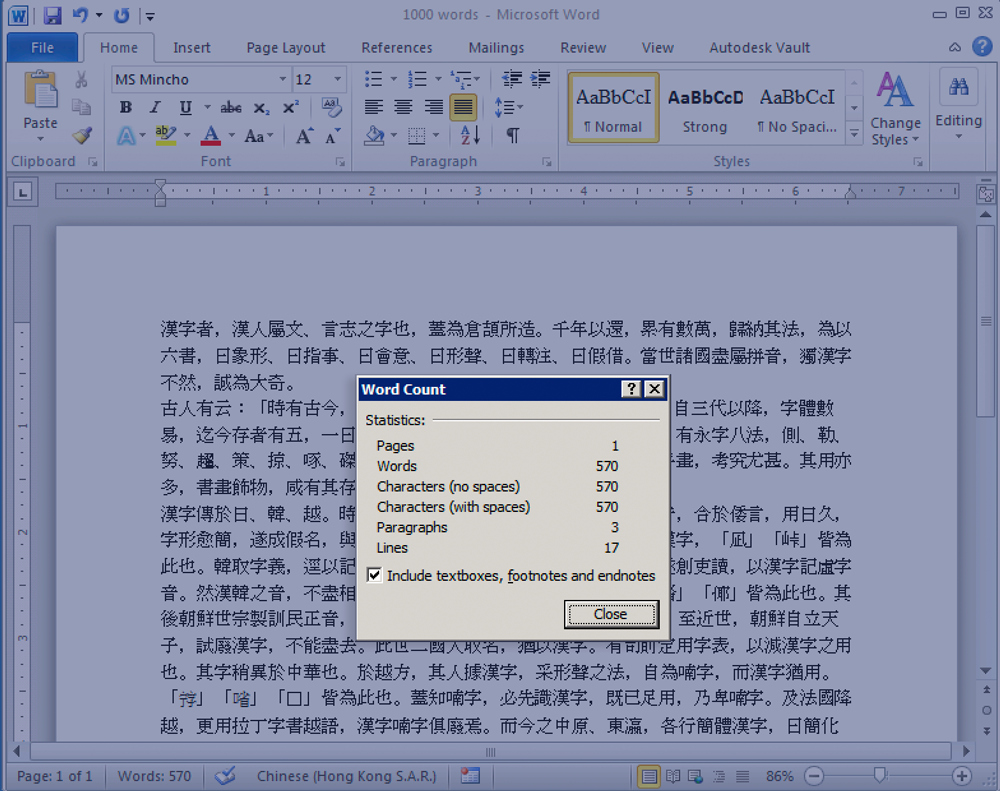
Task: Click the Save icon in quick access toolbar
Action: coord(53,15)
